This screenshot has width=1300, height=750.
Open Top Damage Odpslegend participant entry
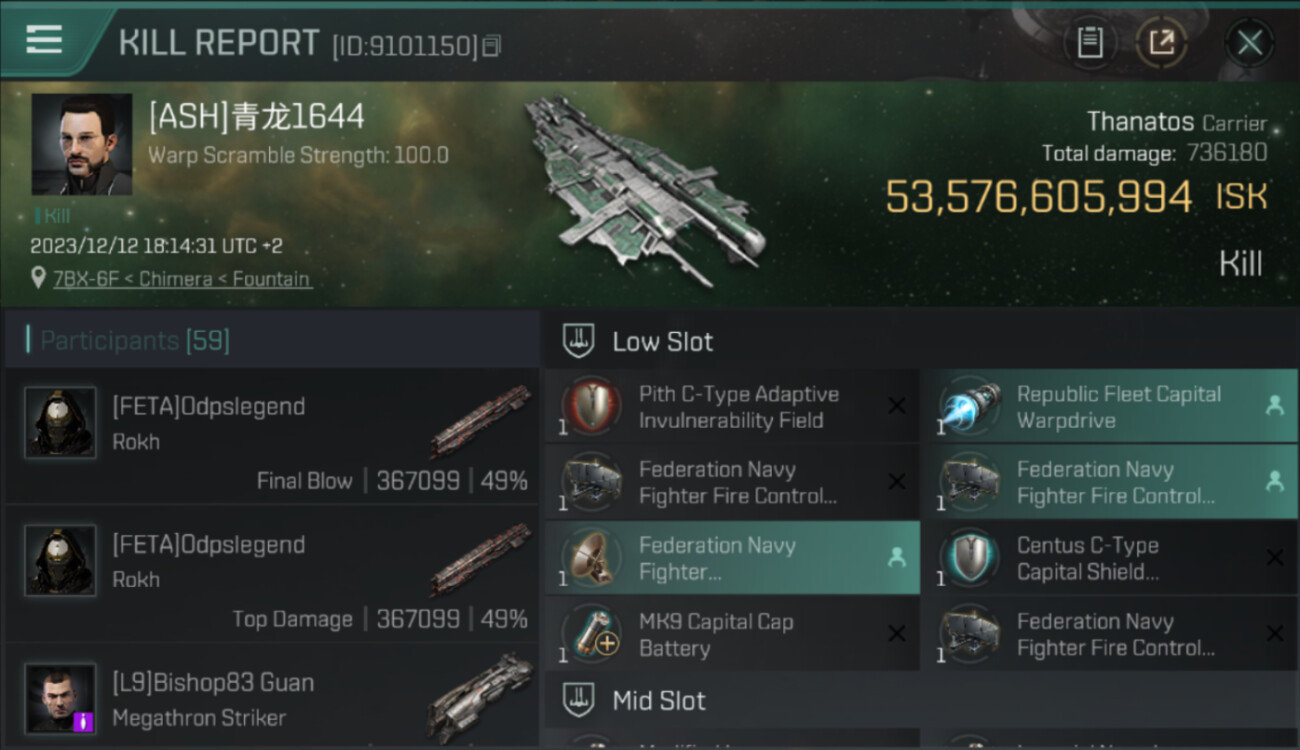pos(270,574)
